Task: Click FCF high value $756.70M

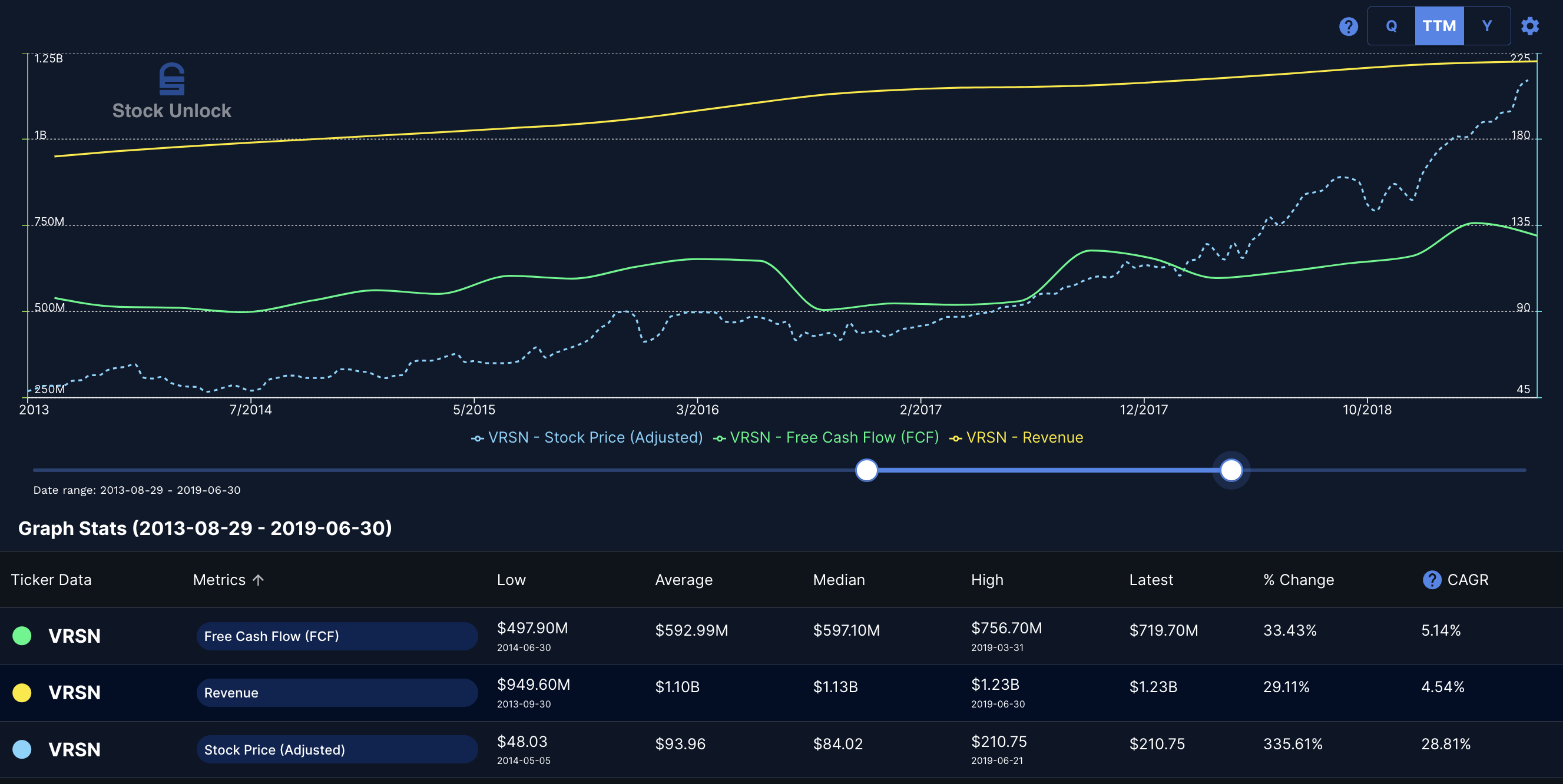Action: (x=1006, y=627)
